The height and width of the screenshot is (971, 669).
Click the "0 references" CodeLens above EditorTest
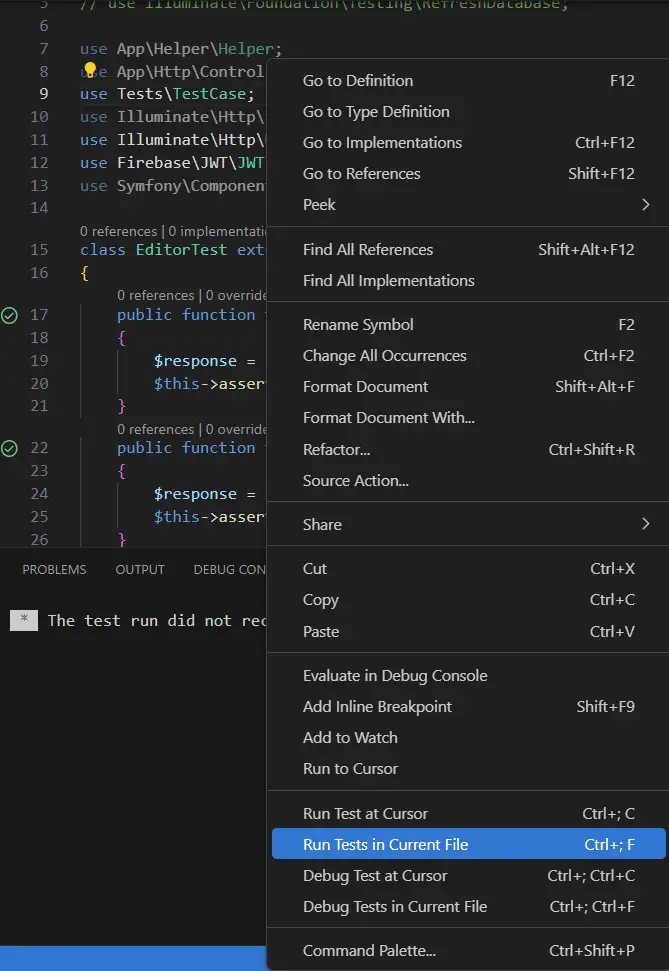119,230
